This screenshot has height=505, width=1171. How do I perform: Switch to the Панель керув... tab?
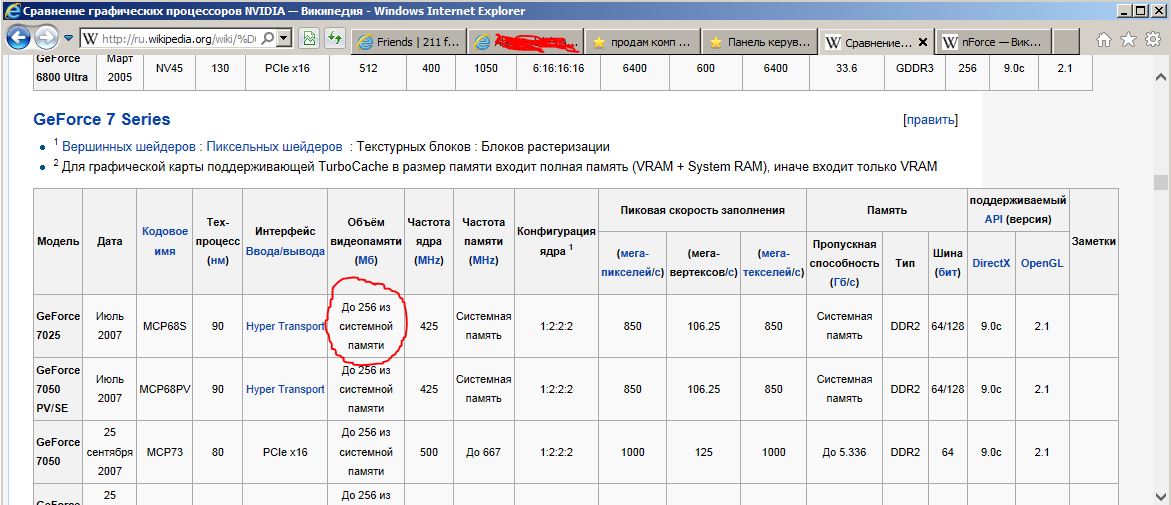[x=760, y=42]
